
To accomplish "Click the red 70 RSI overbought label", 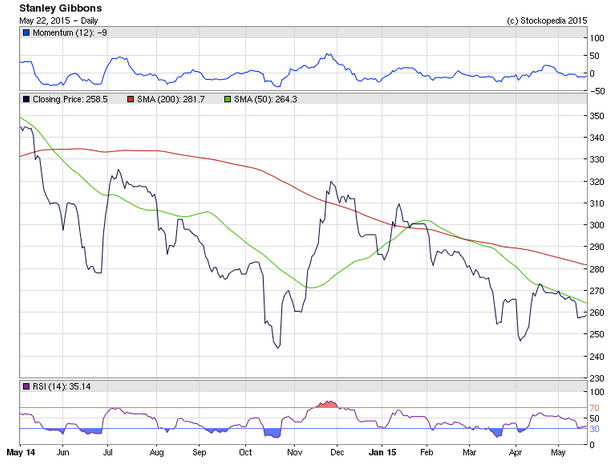I will tap(594, 408).
